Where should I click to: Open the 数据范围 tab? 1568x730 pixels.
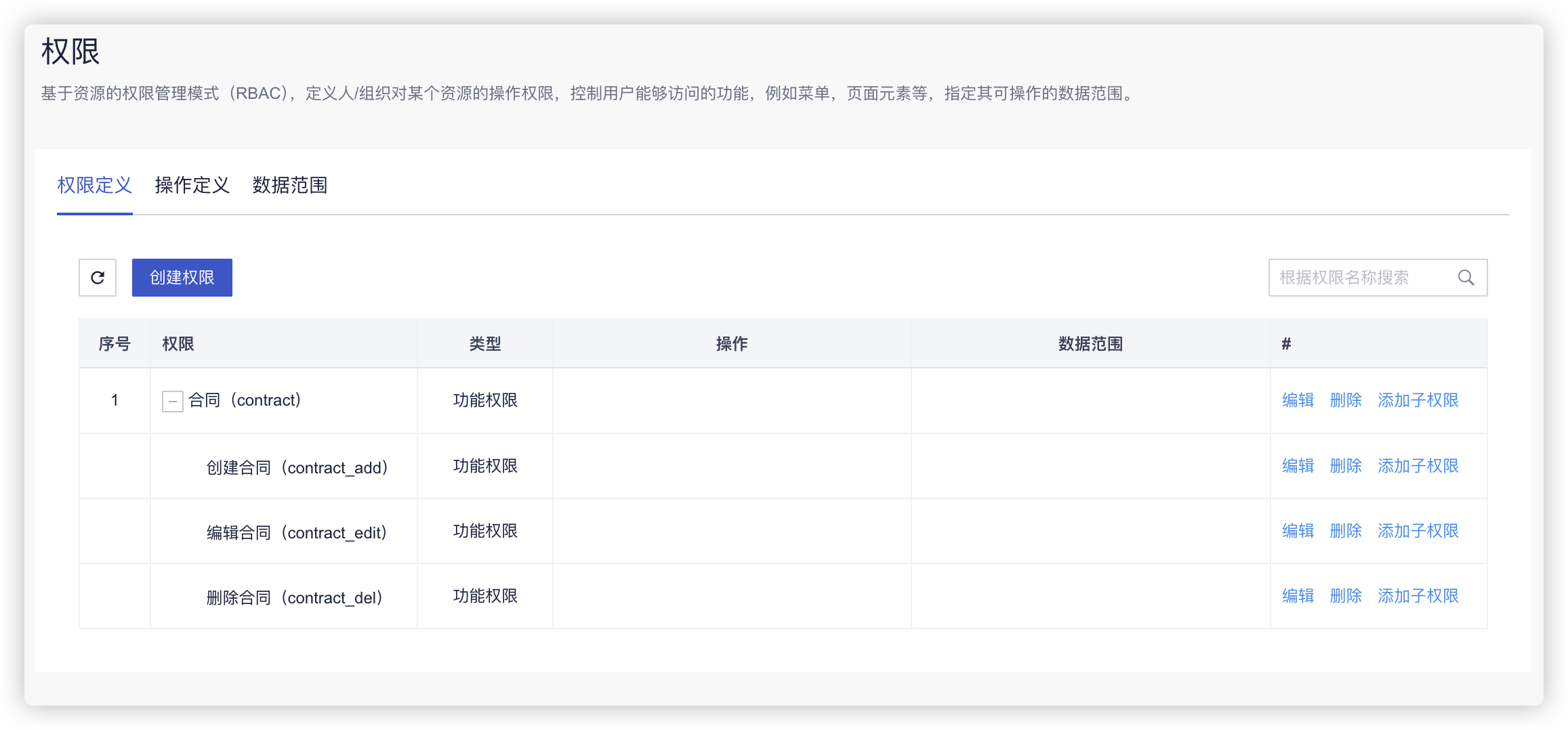[x=290, y=186]
